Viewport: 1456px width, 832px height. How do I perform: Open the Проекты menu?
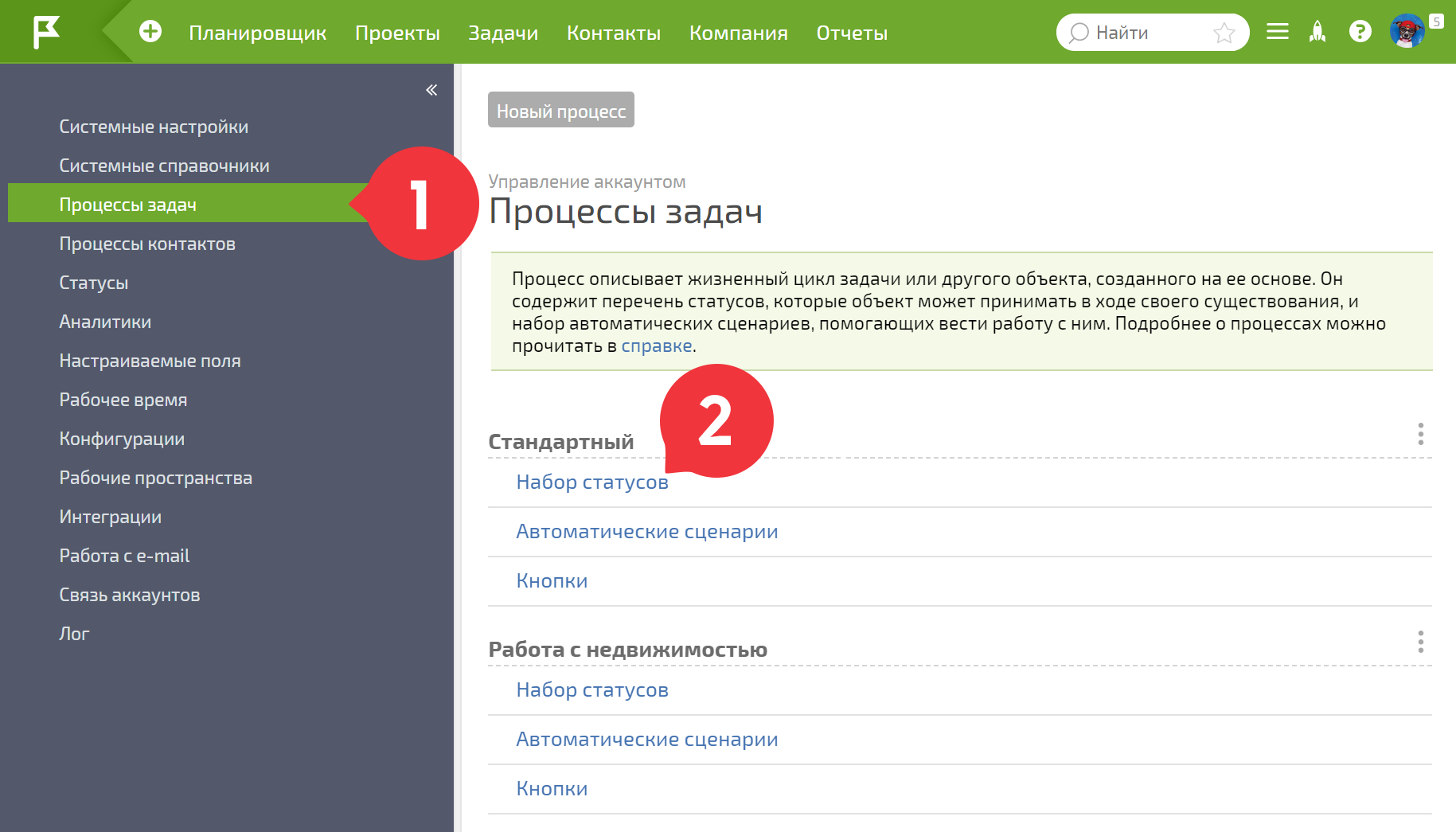click(x=397, y=33)
